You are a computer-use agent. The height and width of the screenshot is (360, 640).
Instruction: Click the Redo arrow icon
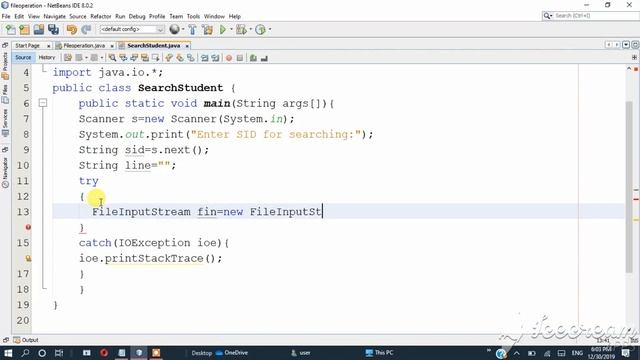(x=86, y=29)
